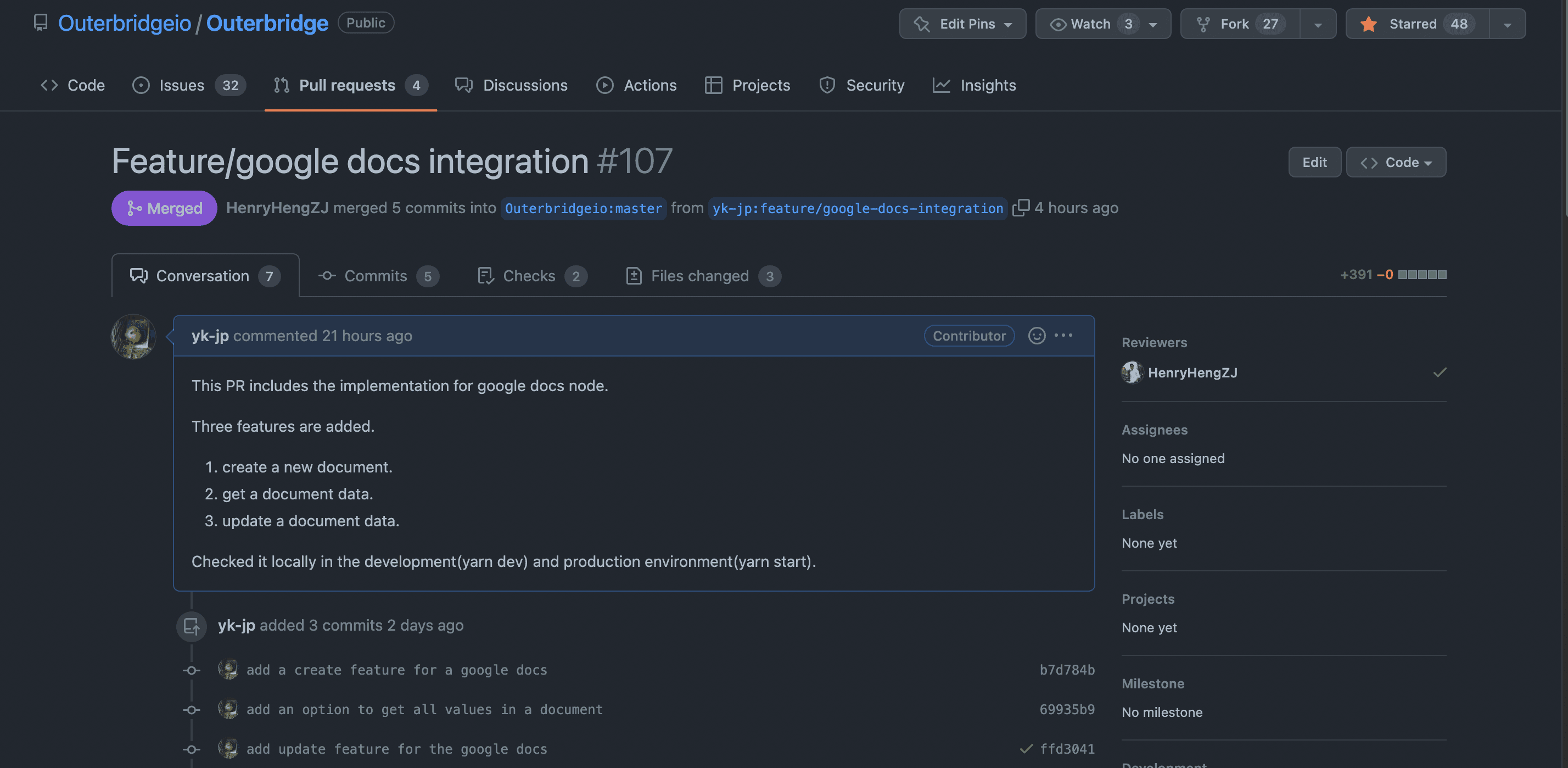Go to the Actions tab
The image size is (1568, 768).
pos(636,85)
